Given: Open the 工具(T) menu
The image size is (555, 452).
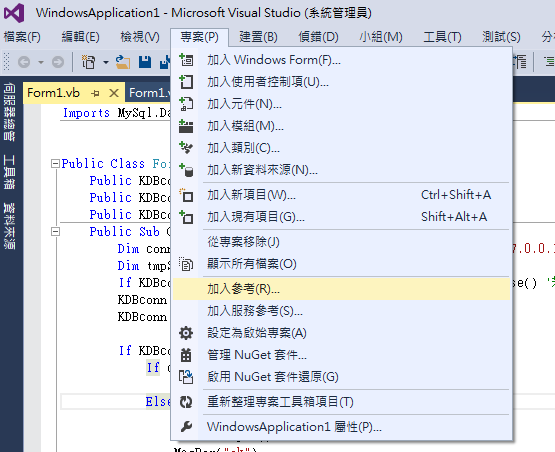Looking at the screenshot, I should click(x=442, y=37).
